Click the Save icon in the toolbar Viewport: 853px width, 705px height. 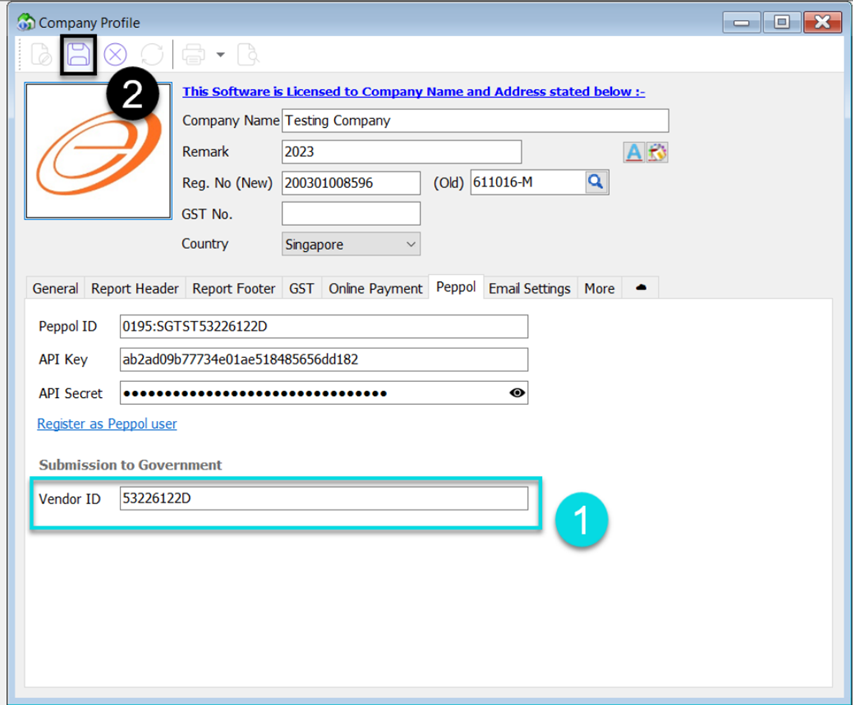point(78,54)
